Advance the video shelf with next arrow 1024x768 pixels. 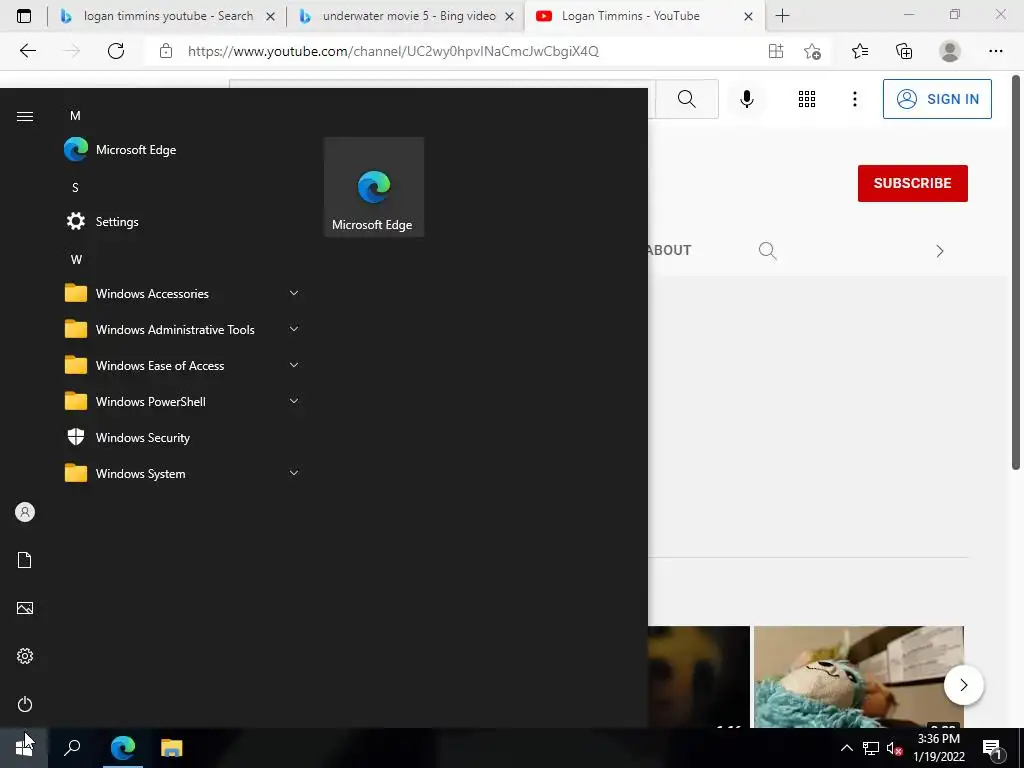click(963, 685)
